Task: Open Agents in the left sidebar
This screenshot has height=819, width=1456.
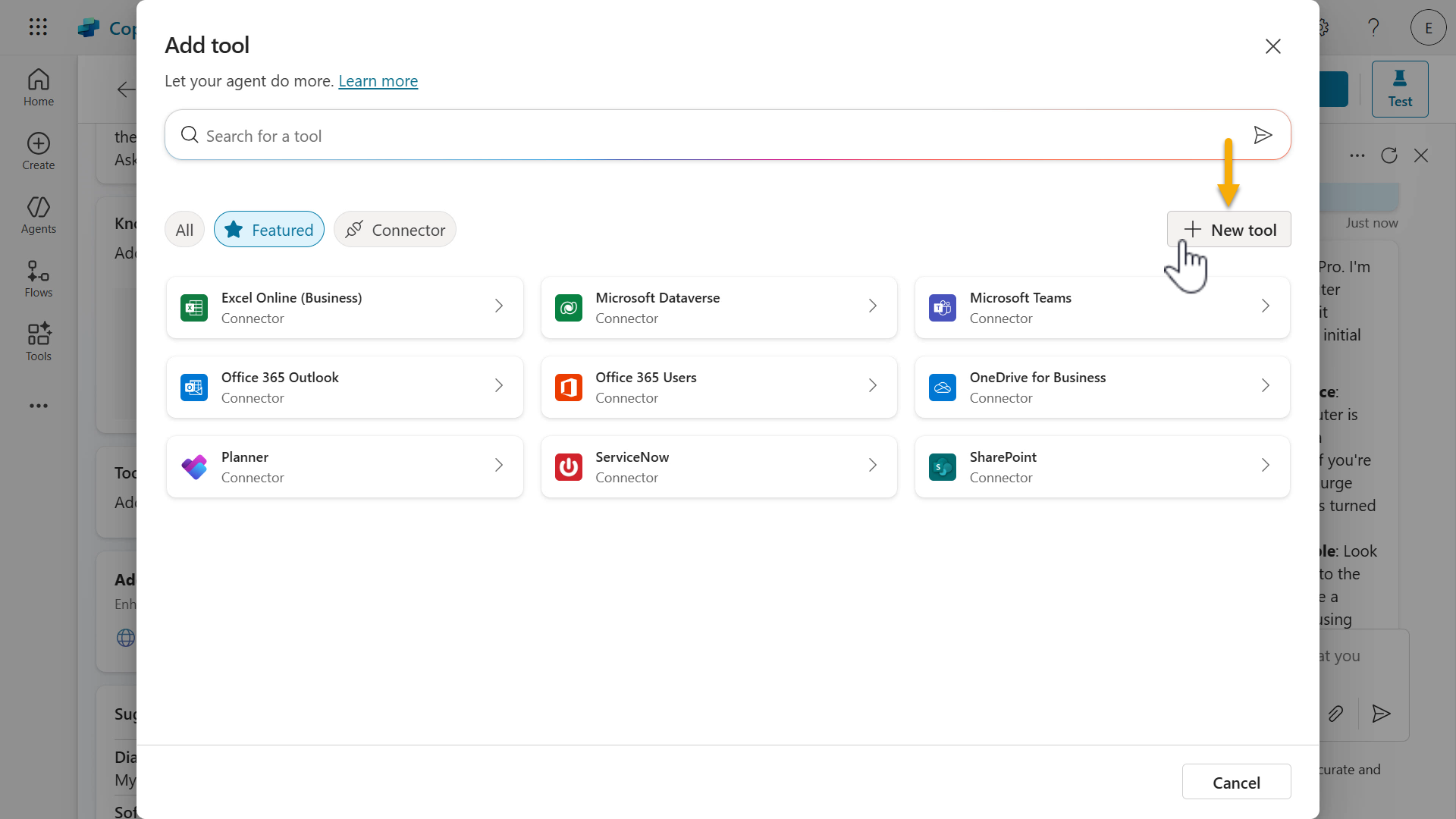Action: (x=39, y=215)
